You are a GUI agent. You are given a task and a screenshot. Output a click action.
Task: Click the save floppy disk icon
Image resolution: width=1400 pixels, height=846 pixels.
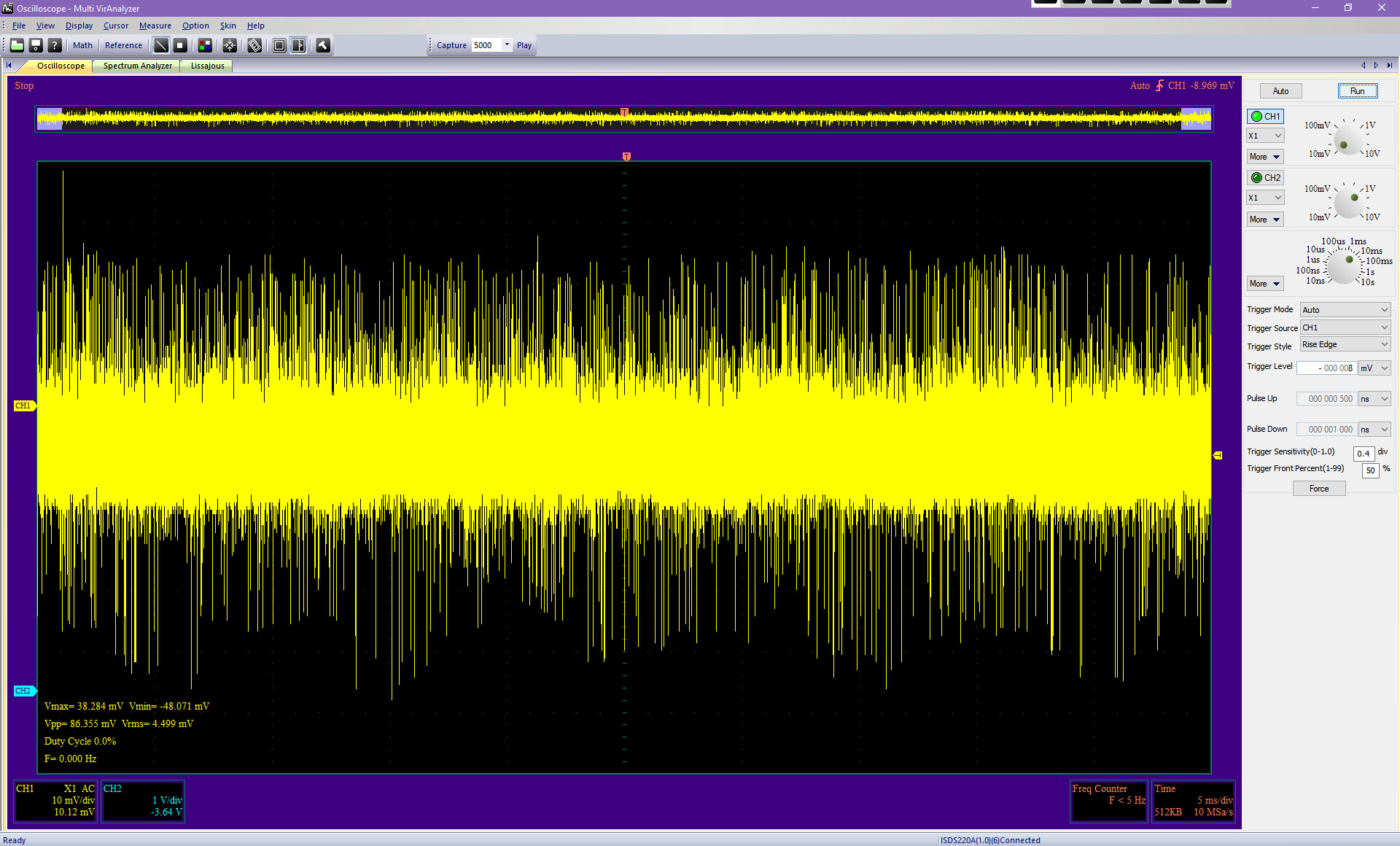[x=36, y=45]
